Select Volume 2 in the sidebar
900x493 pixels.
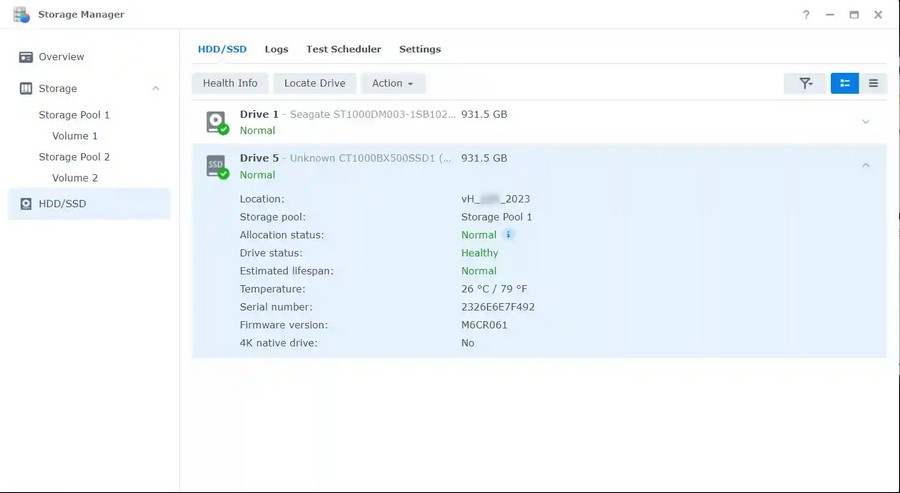pos(75,178)
